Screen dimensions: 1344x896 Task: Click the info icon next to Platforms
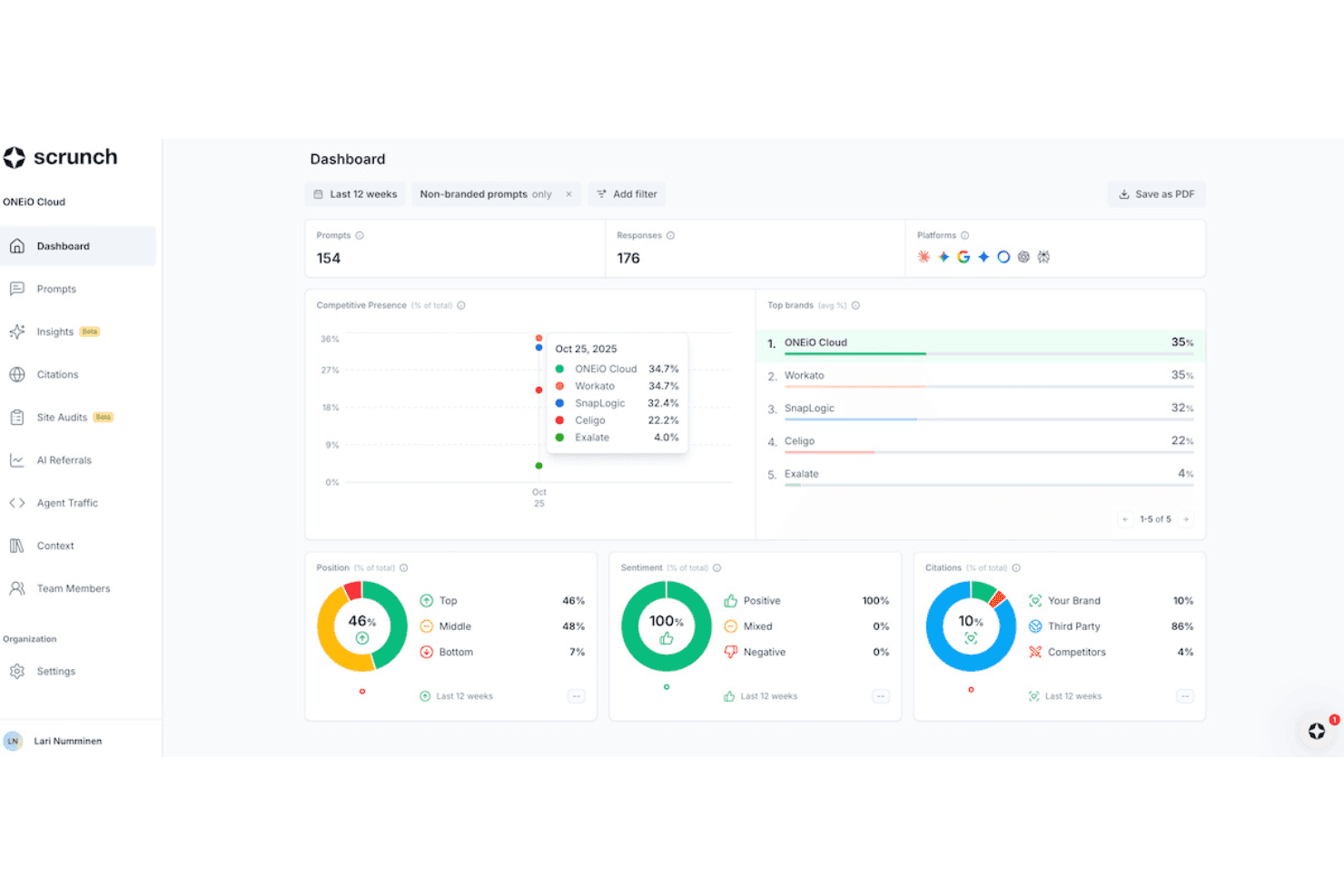[x=965, y=235]
